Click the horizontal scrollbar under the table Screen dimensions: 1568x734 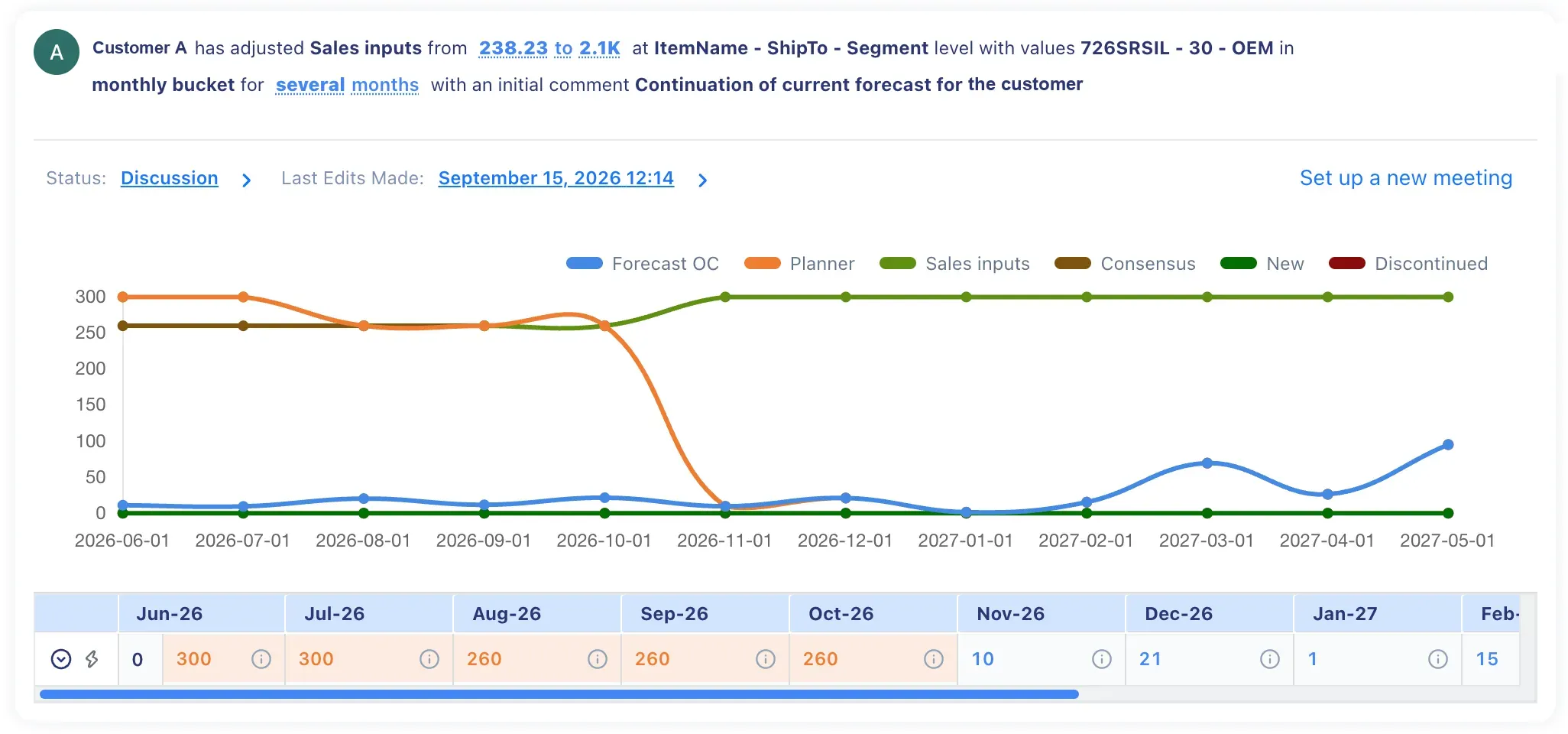pyautogui.click(x=559, y=694)
